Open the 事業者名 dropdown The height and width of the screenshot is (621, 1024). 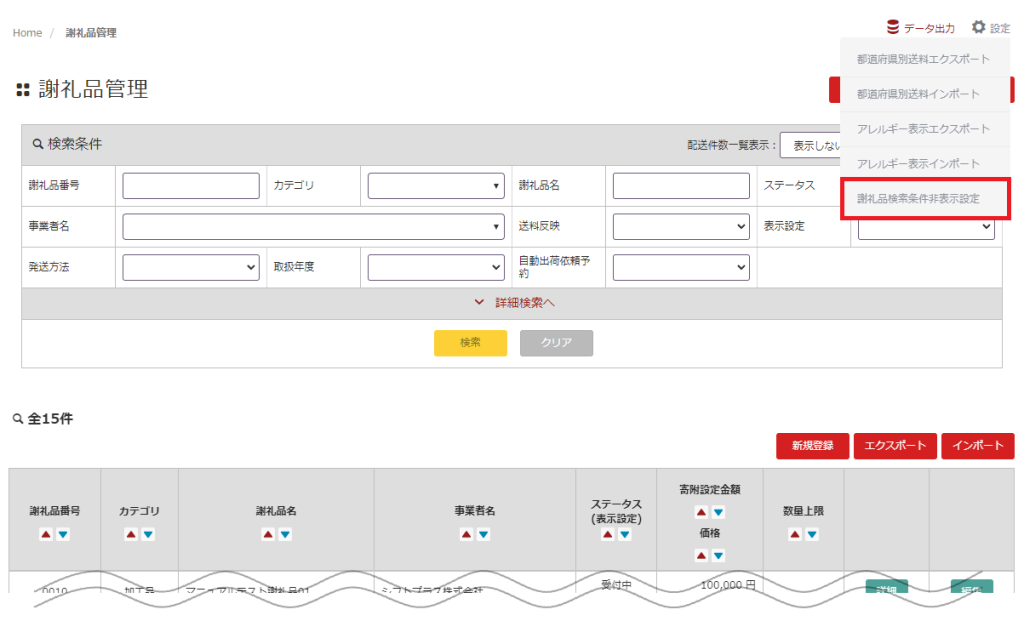tap(314, 227)
